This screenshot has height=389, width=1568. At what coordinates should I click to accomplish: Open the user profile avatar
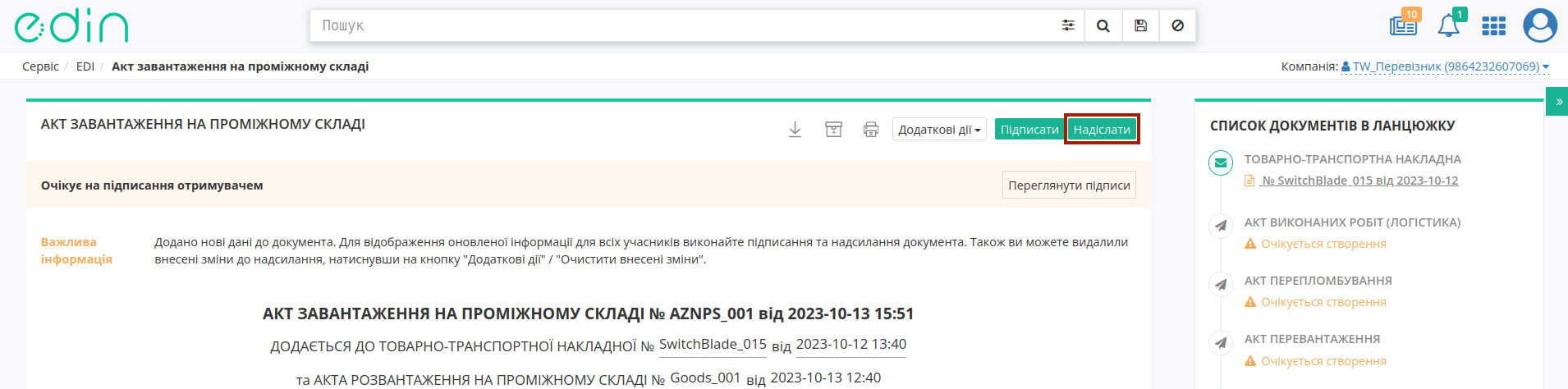1540,25
